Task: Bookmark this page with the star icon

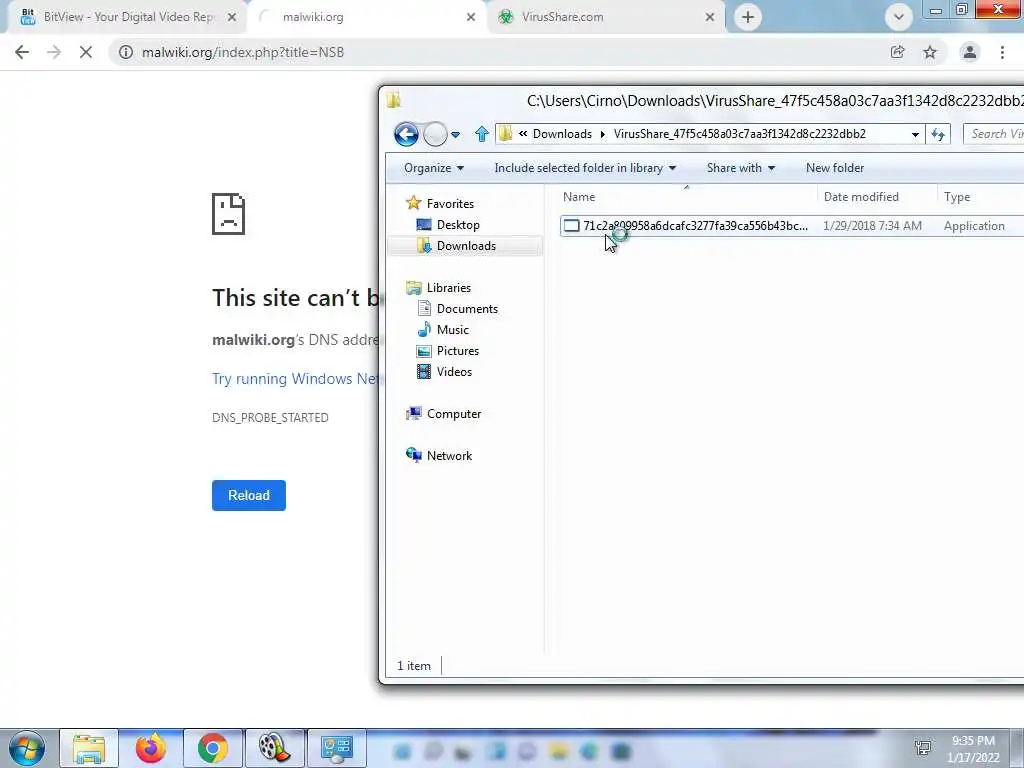Action: point(930,52)
